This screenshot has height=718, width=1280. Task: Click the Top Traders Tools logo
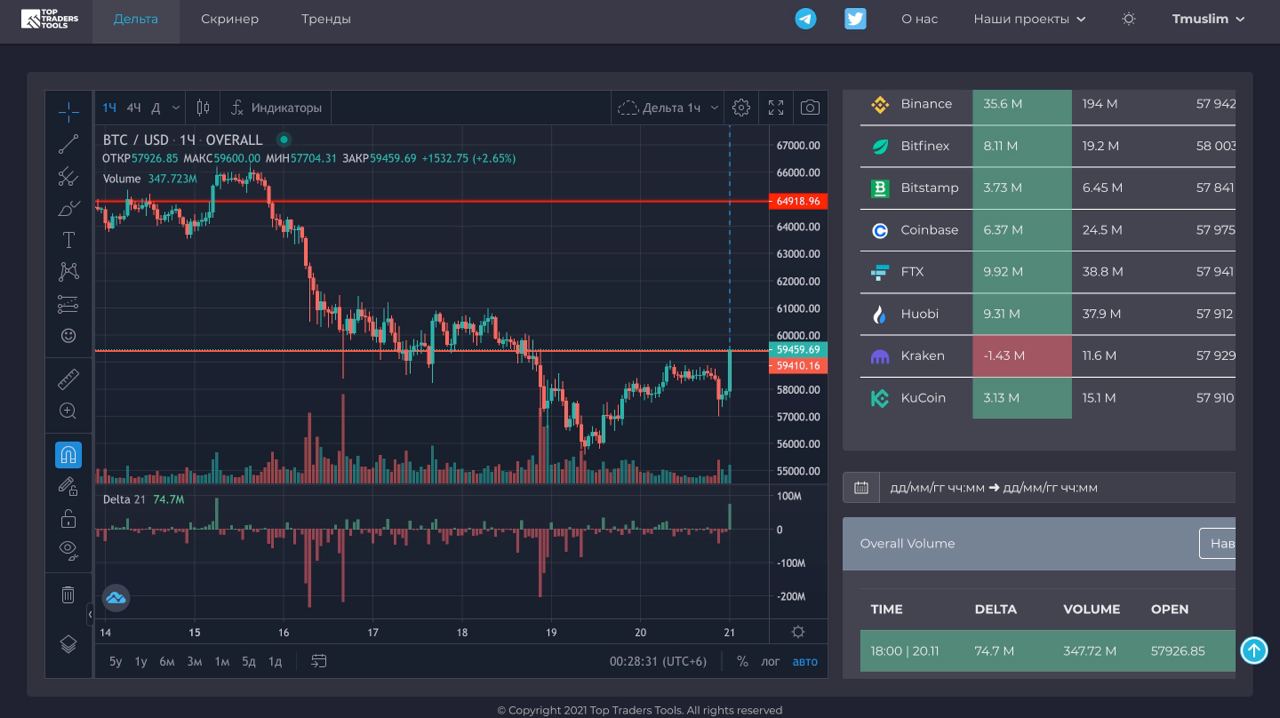(49, 19)
